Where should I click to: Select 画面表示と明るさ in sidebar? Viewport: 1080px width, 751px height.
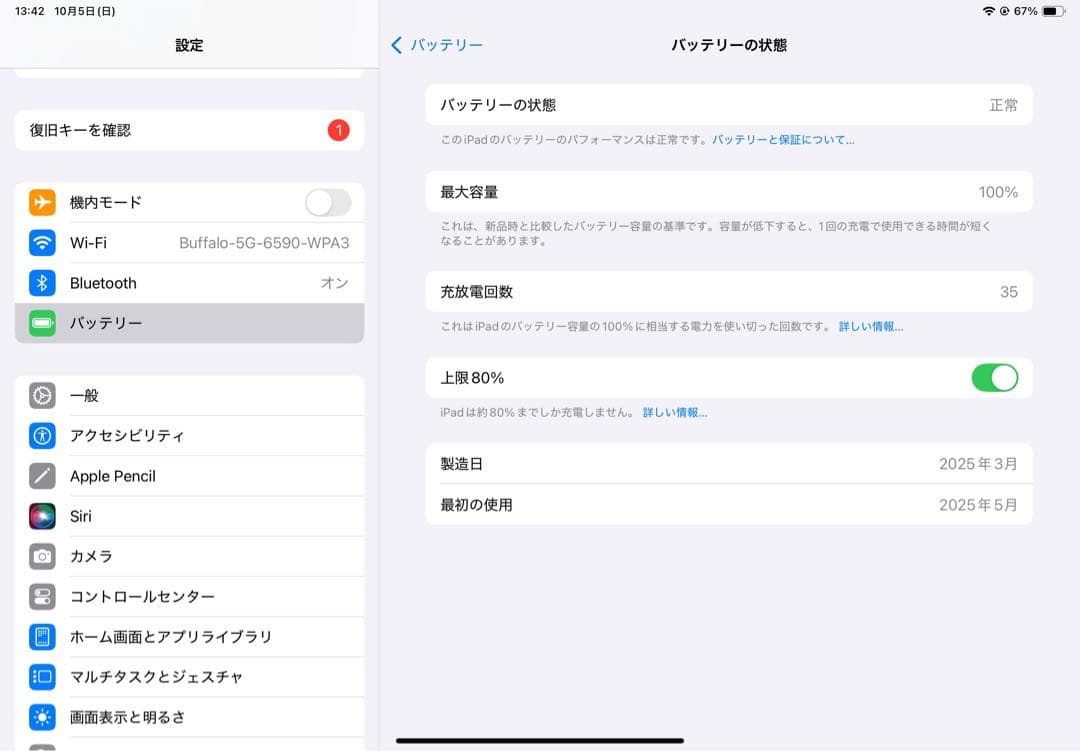point(190,717)
